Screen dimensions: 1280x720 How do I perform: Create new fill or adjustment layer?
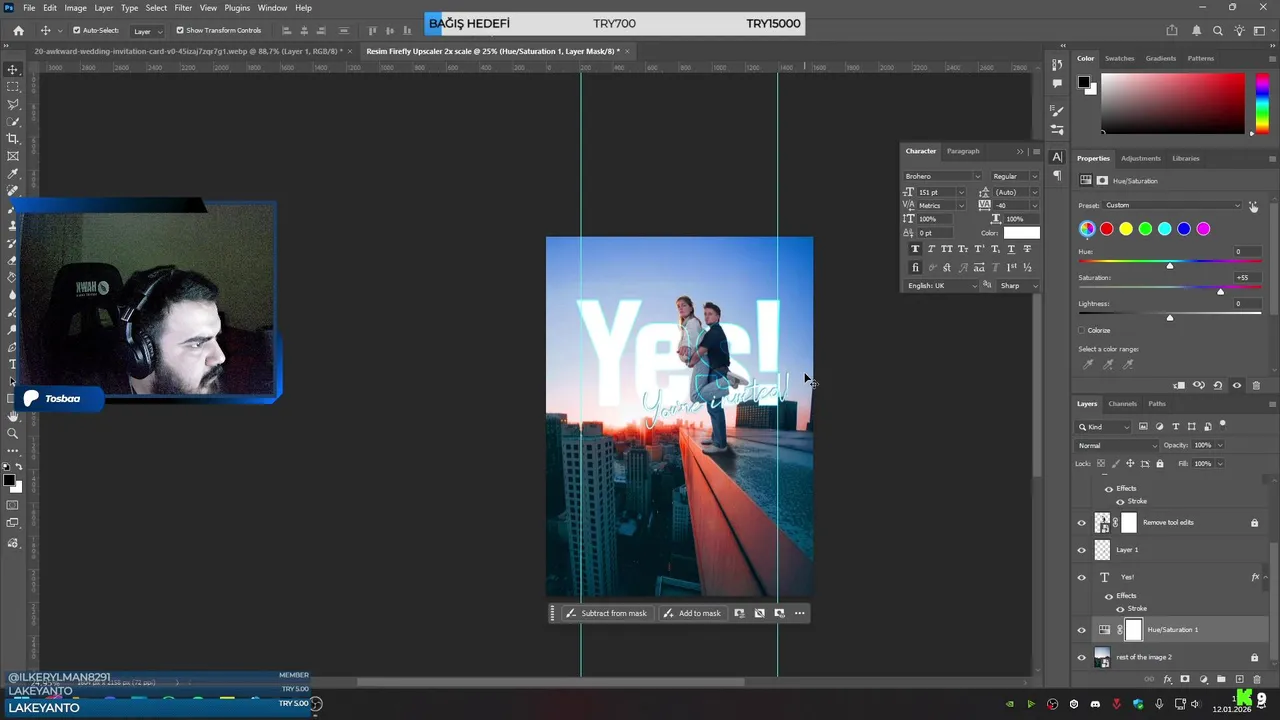pos(1203,679)
